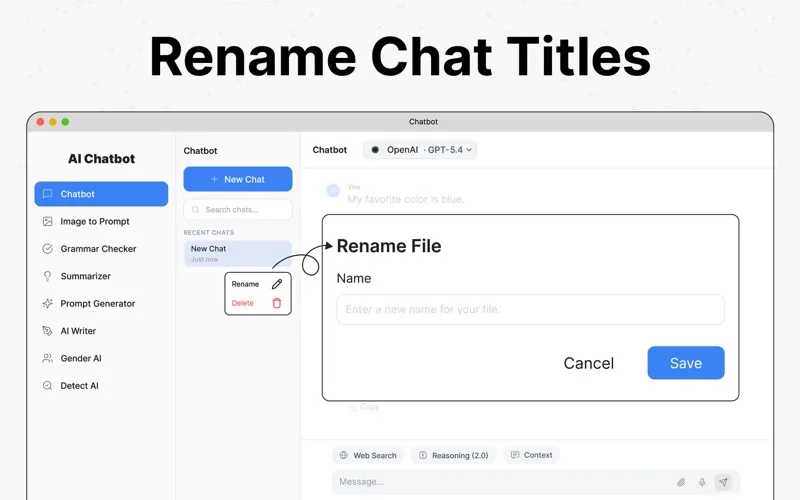Open the Chatbot sidebar item
The image size is (800, 500).
click(101, 194)
